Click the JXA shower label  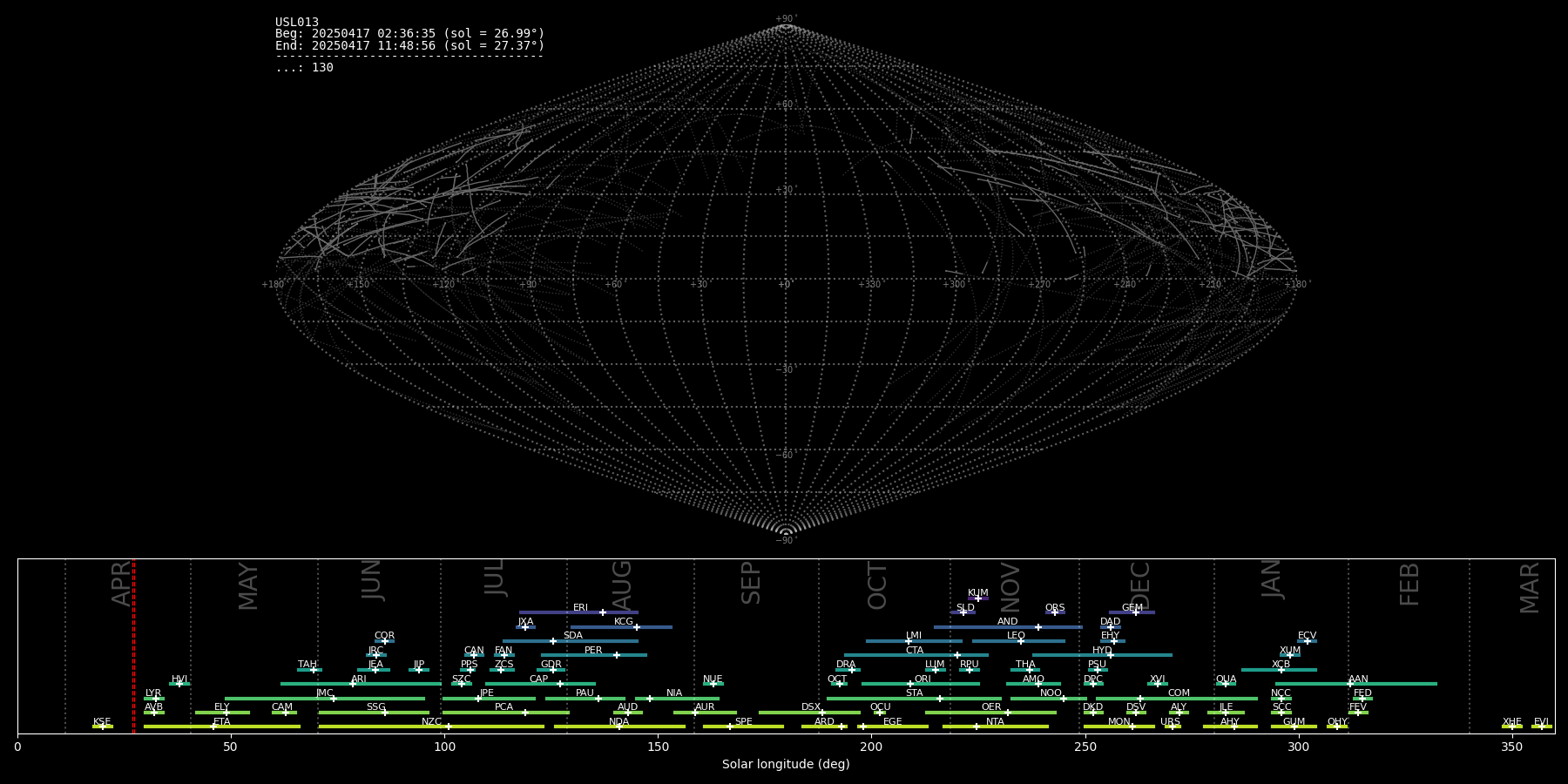pos(525,622)
